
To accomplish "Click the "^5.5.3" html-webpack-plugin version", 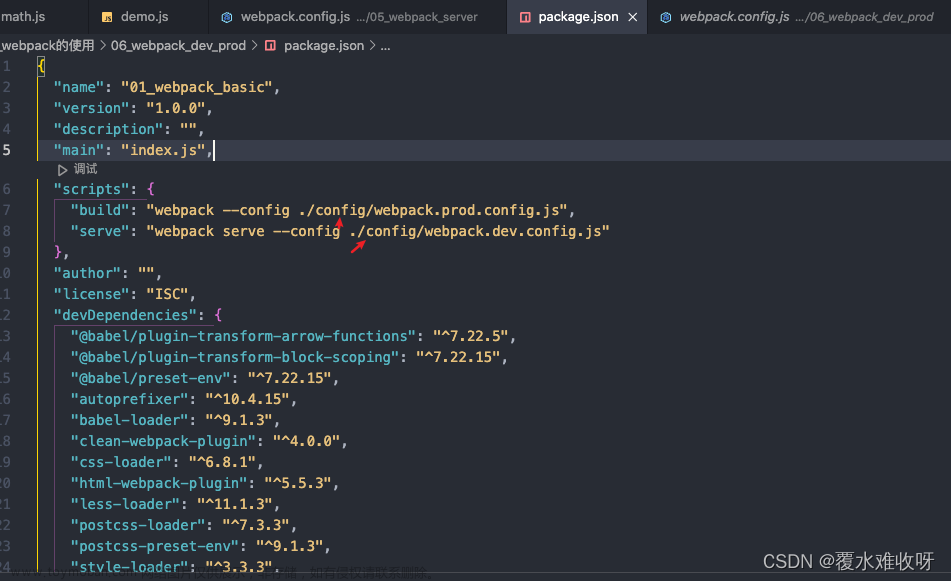I will pyautogui.click(x=298, y=483).
